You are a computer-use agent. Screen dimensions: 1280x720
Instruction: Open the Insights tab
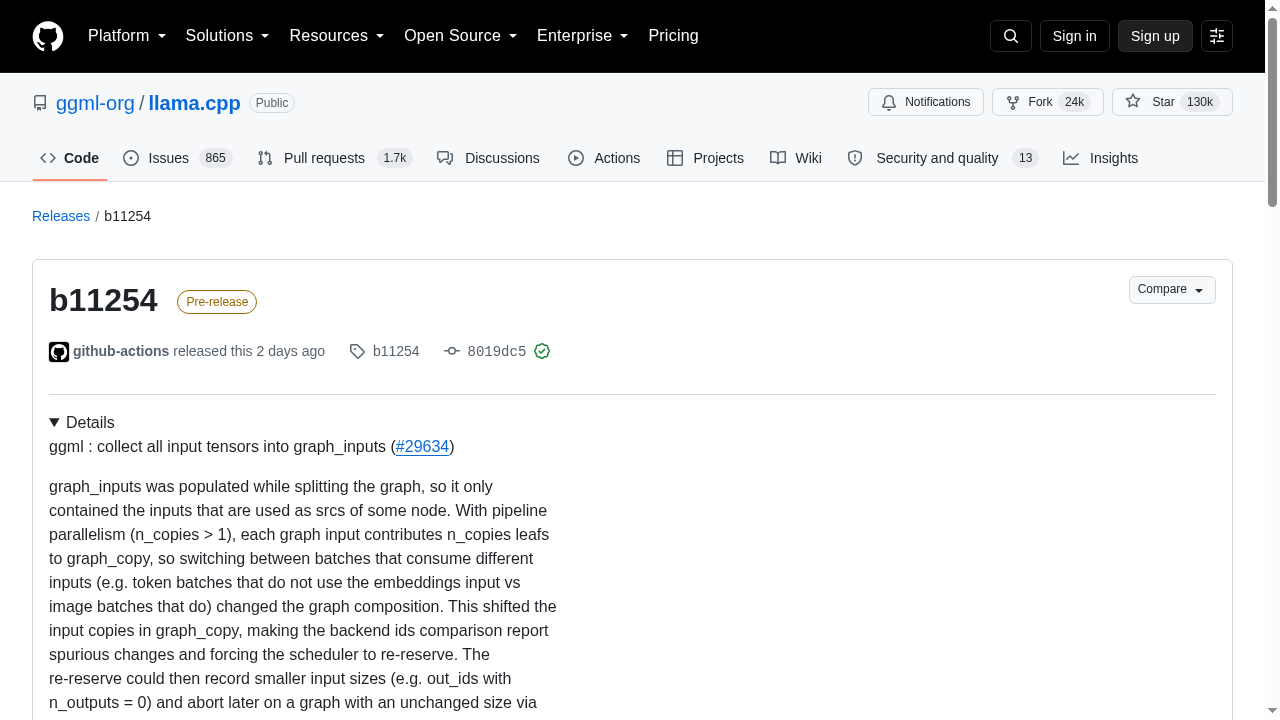pyautogui.click(x=1101, y=158)
